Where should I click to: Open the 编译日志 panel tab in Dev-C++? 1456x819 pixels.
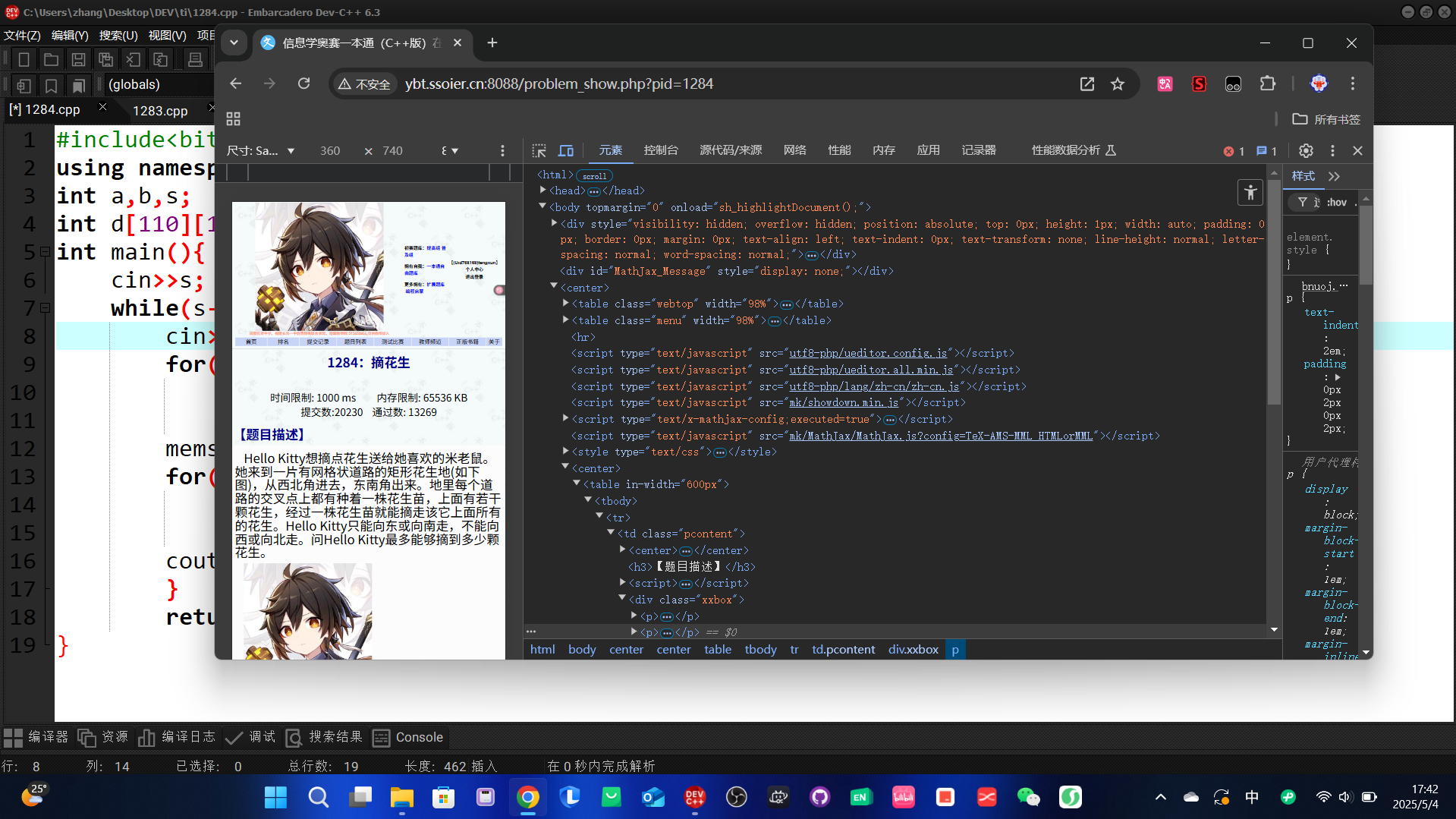coord(178,737)
